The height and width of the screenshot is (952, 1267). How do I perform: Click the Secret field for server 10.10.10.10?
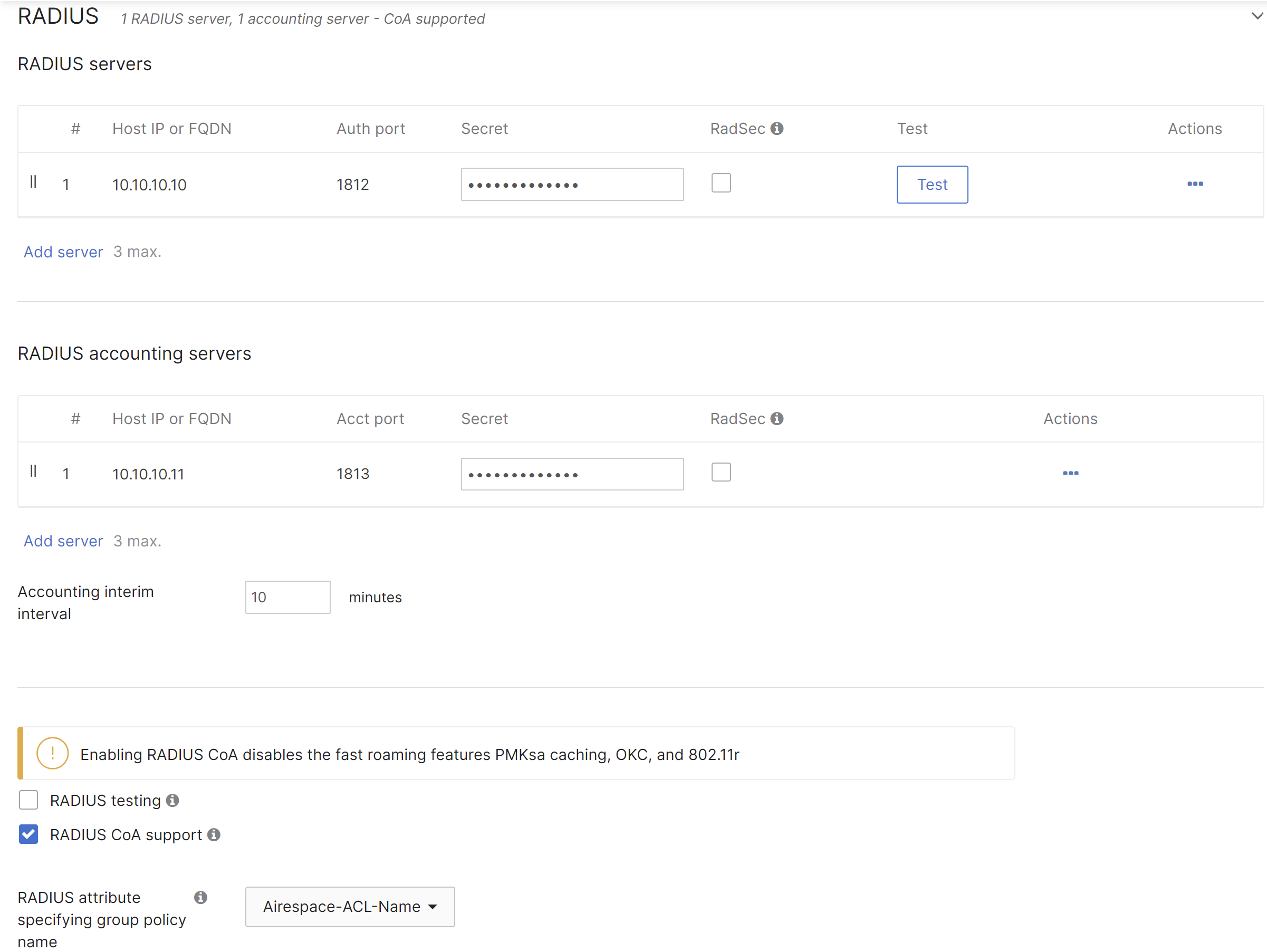click(x=572, y=184)
